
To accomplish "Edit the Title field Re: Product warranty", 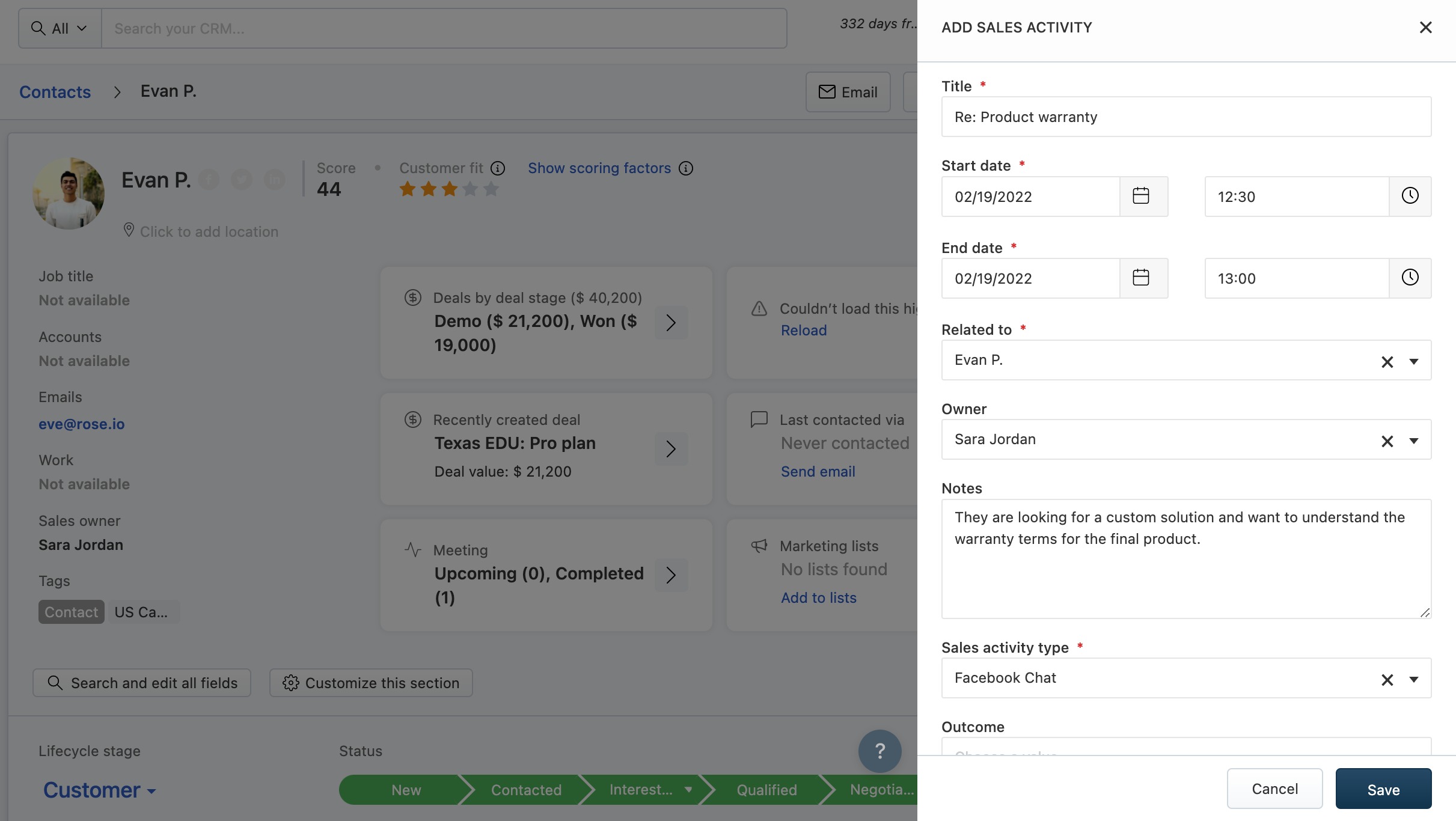I will (x=1186, y=117).
